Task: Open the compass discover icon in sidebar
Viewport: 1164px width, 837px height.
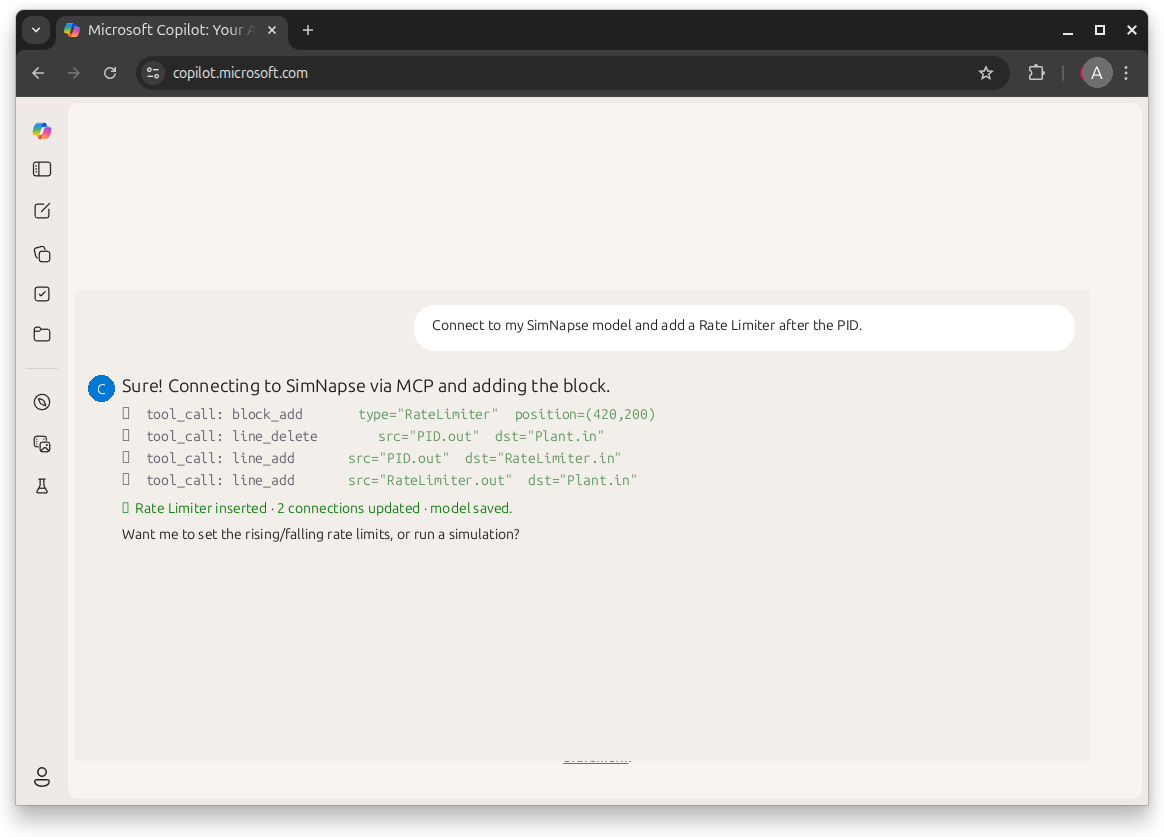Action: point(42,402)
